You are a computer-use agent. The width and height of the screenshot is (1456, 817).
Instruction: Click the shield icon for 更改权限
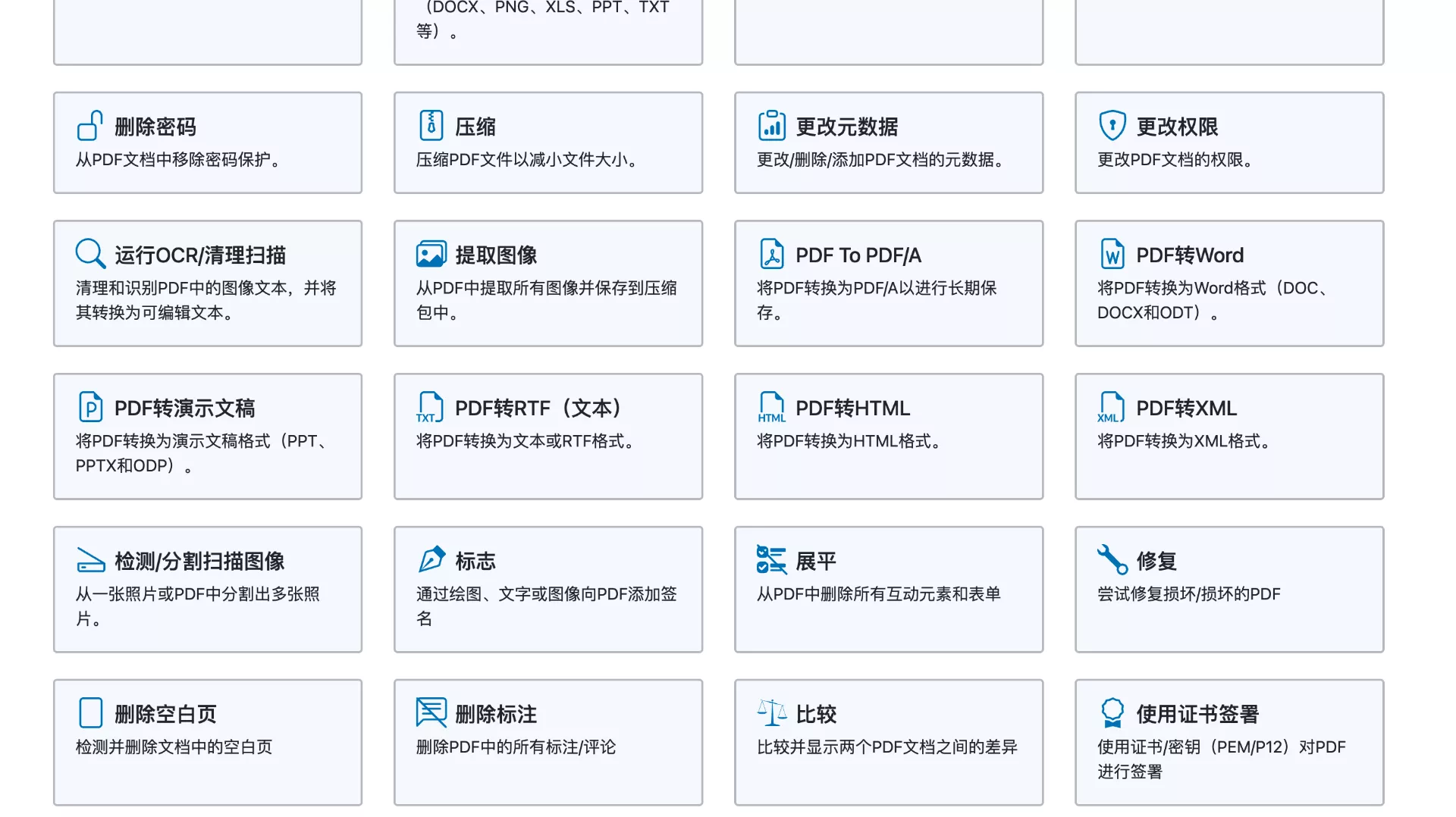click(1112, 126)
